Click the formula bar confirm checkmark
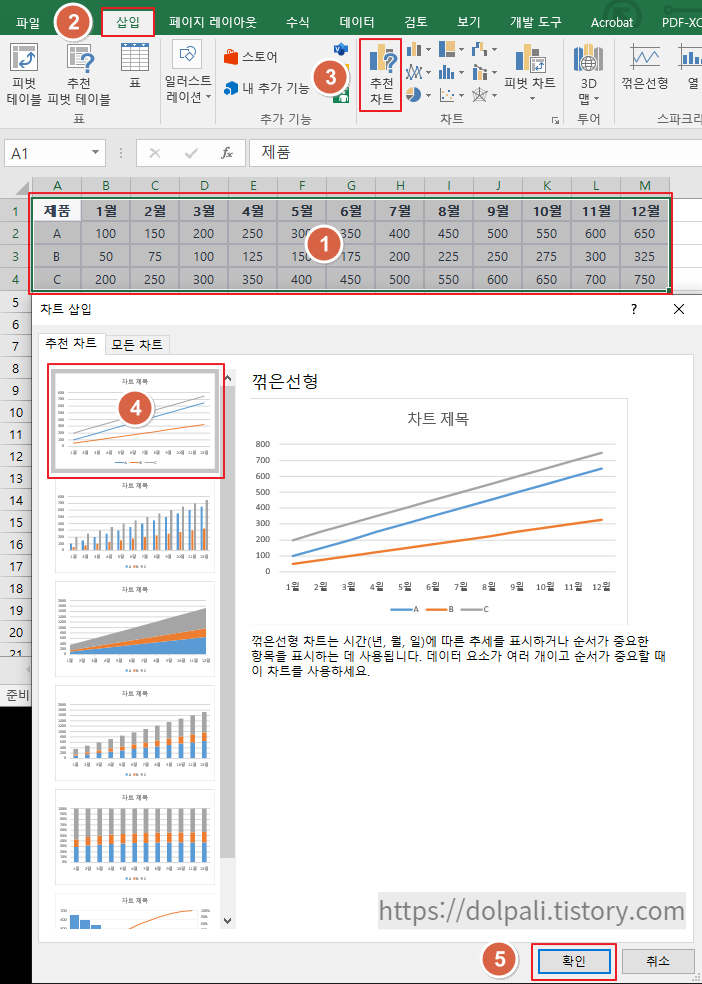 click(191, 153)
